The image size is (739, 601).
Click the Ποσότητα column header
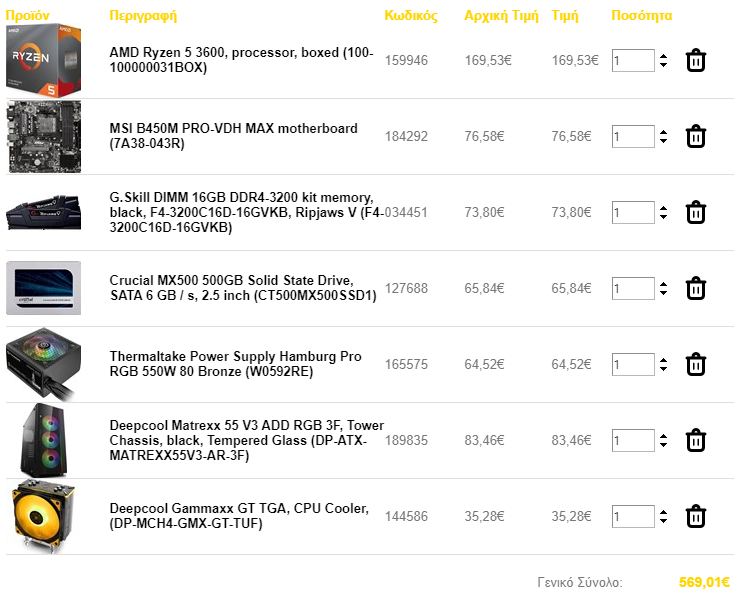[x=641, y=16]
